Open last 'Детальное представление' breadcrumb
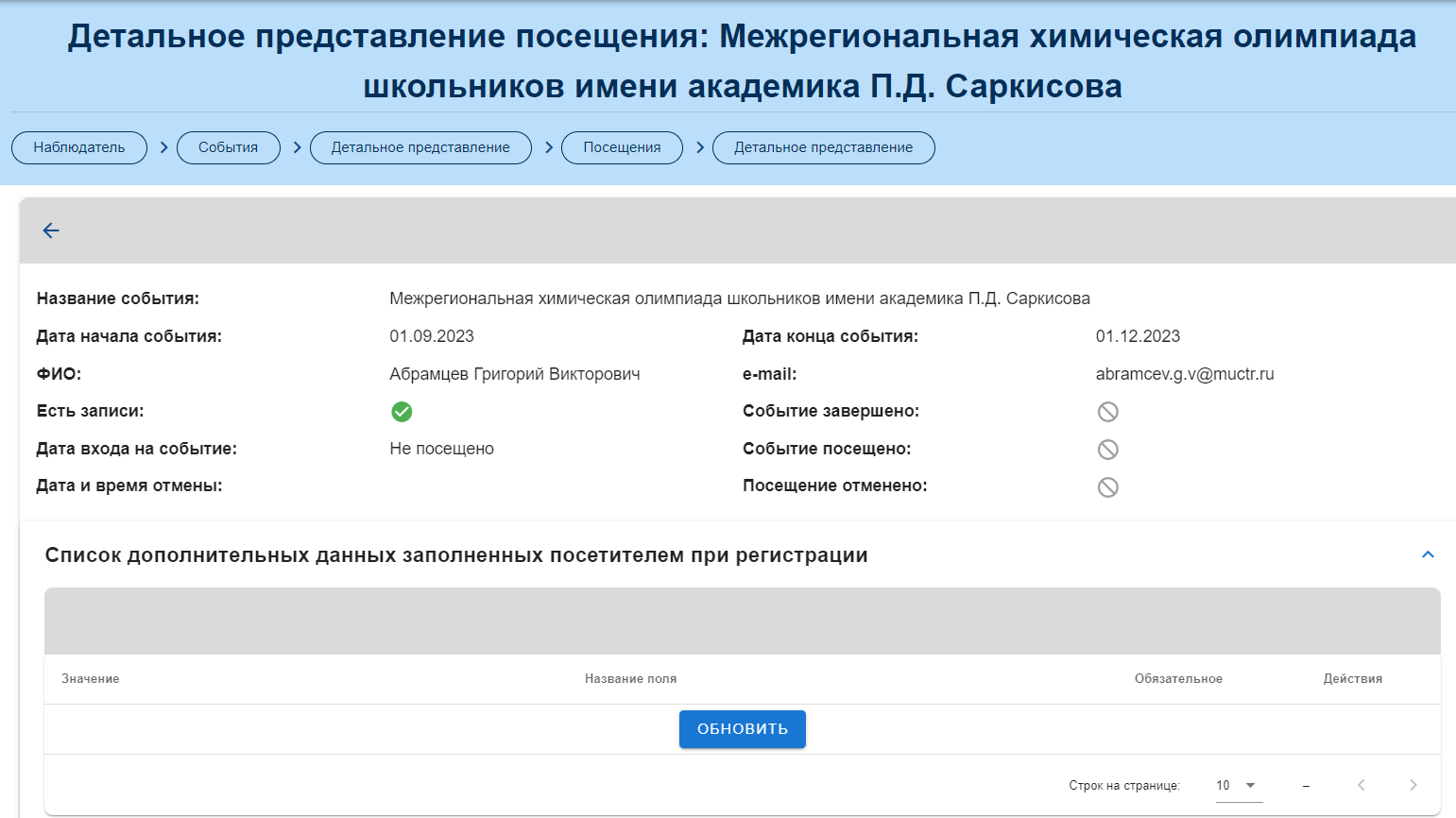The height and width of the screenshot is (818, 1456). (x=824, y=147)
